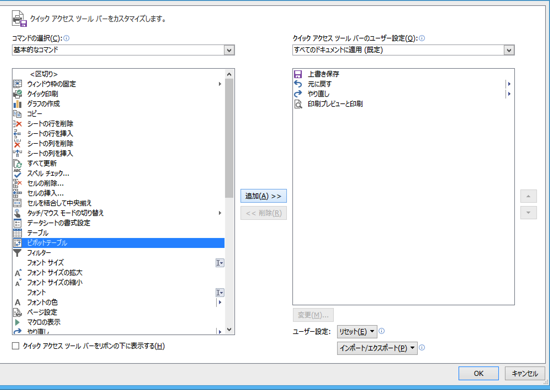Click the マクロの表示 play icon
Image resolution: width=550 pixels, height=390 pixels.
(17, 322)
